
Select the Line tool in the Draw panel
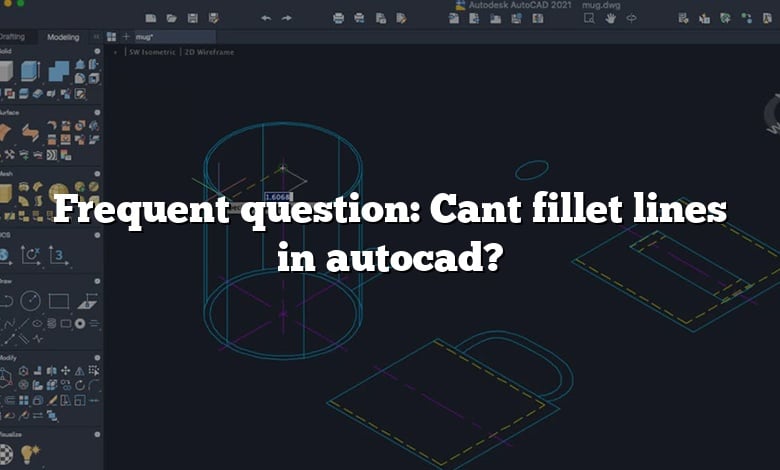point(23,323)
